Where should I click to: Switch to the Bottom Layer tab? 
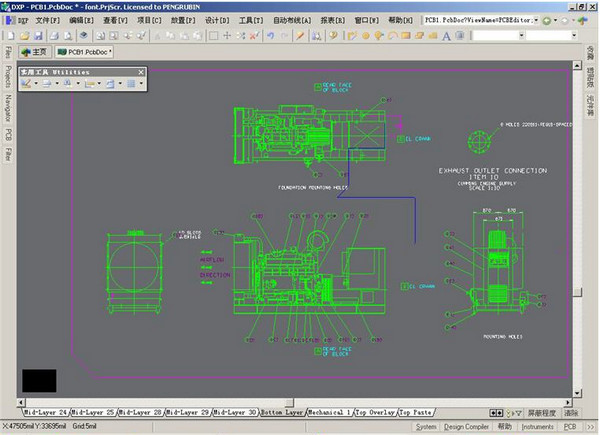click(282, 412)
